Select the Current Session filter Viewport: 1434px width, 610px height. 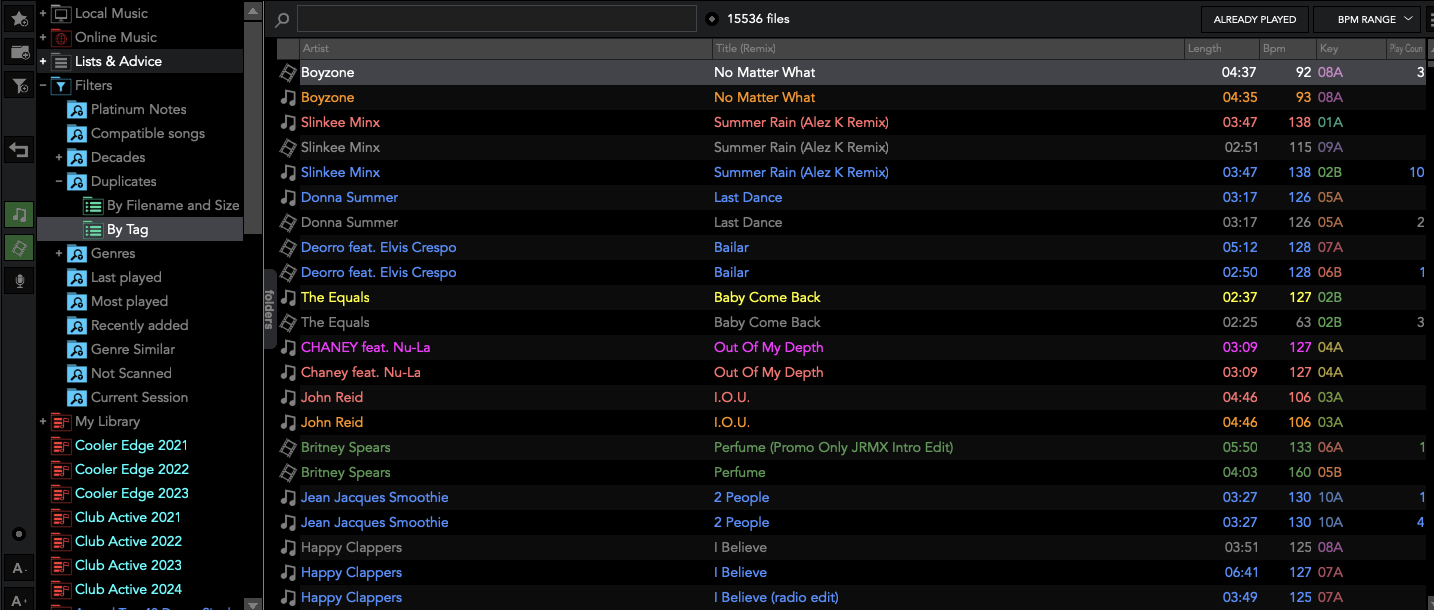pos(140,397)
